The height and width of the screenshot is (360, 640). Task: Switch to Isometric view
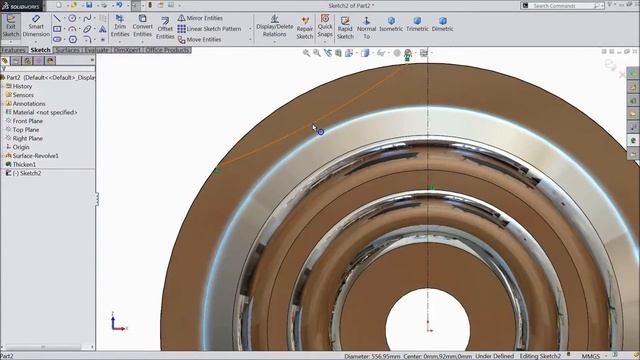391,24
